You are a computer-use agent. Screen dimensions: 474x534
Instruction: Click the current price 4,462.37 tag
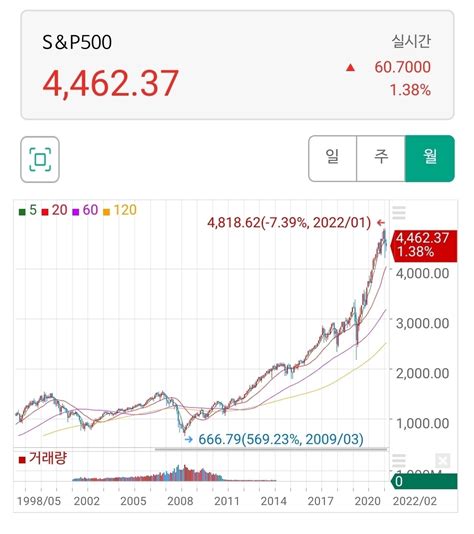coord(424,246)
